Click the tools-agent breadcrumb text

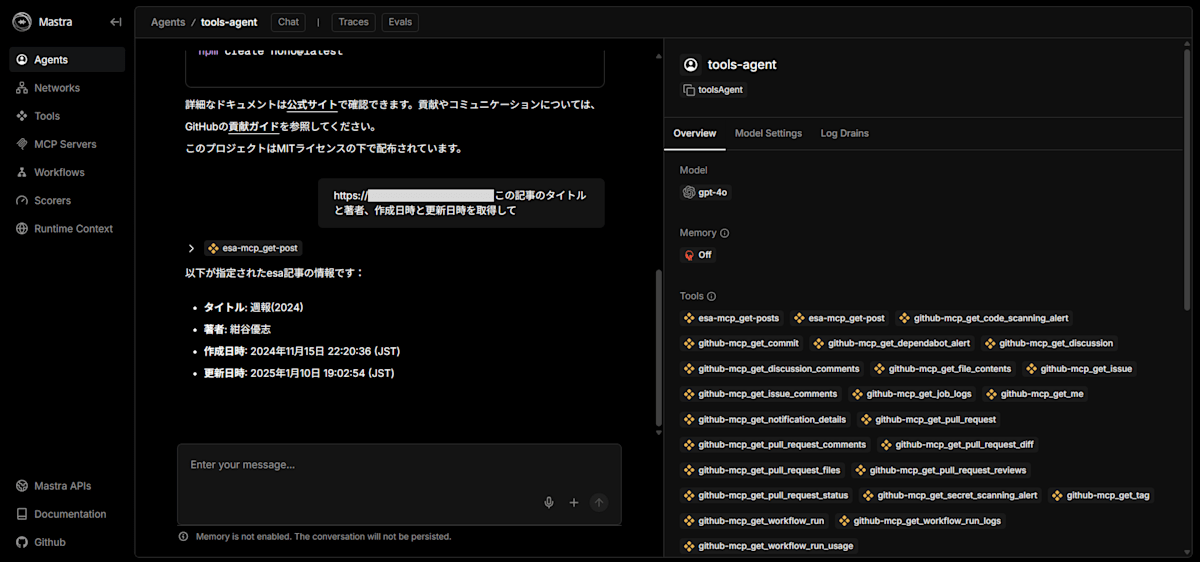229,22
